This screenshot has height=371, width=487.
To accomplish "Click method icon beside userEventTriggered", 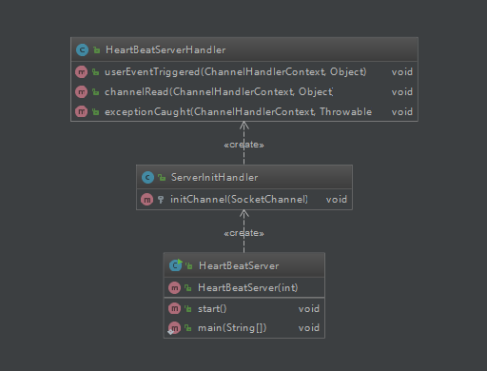I will pyautogui.click(x=81, y=72).
